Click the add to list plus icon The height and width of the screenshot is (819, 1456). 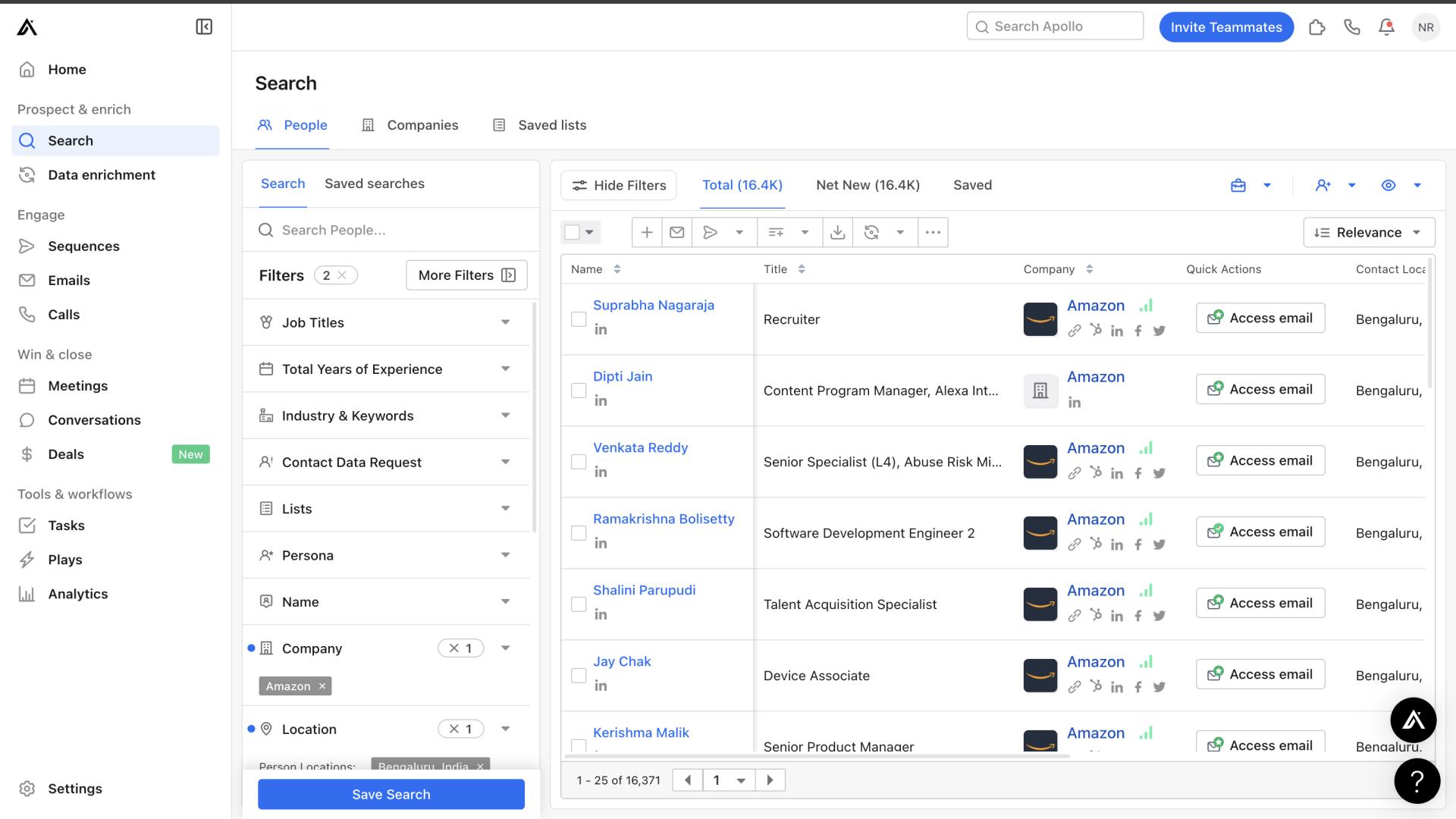(647, 233)
